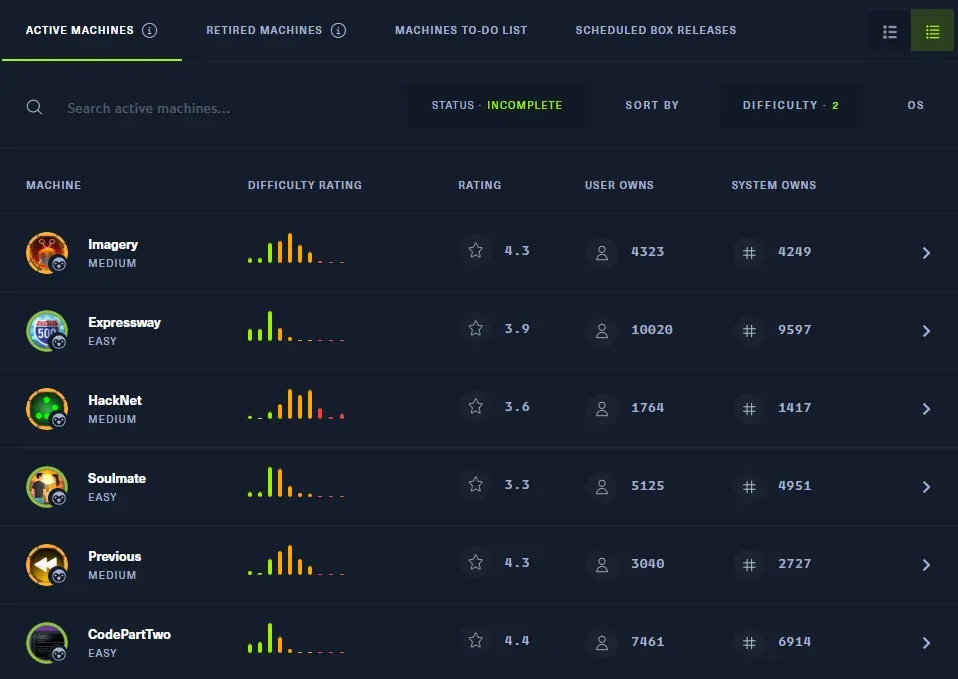
Task: Open the Scheduled Box Releases tab
Action: (655, 30)
